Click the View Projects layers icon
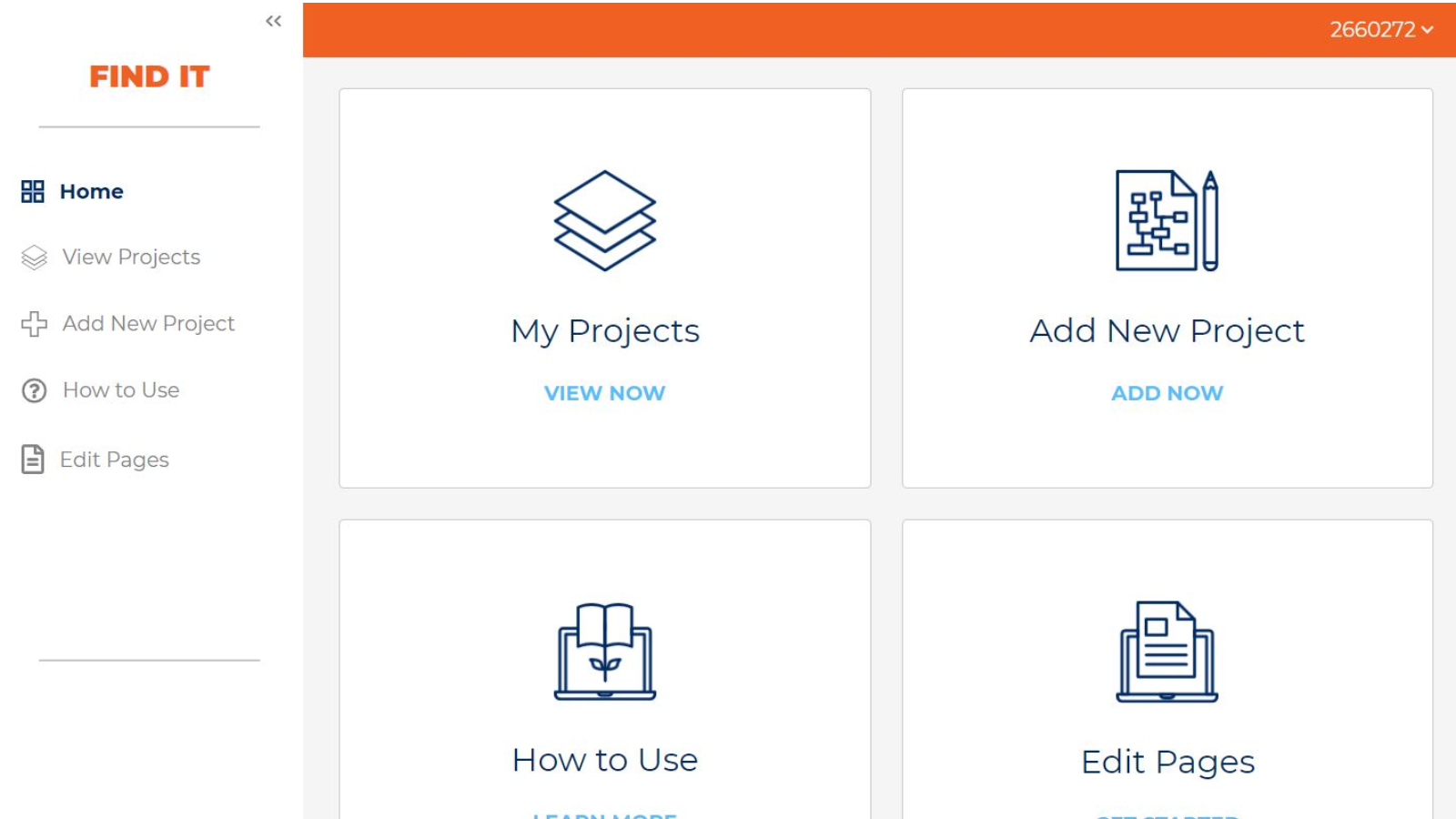This screenshot has height=819, width=1456. [34, 258]
